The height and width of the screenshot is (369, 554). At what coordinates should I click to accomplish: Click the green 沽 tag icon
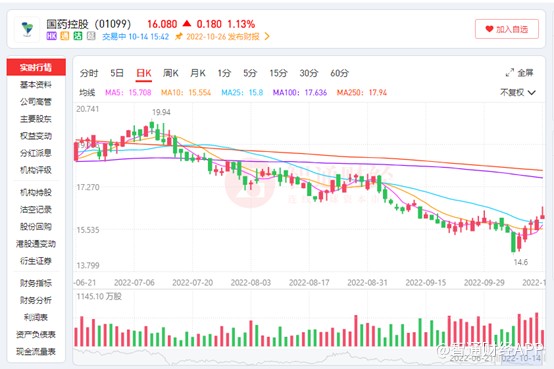point(78,36)
